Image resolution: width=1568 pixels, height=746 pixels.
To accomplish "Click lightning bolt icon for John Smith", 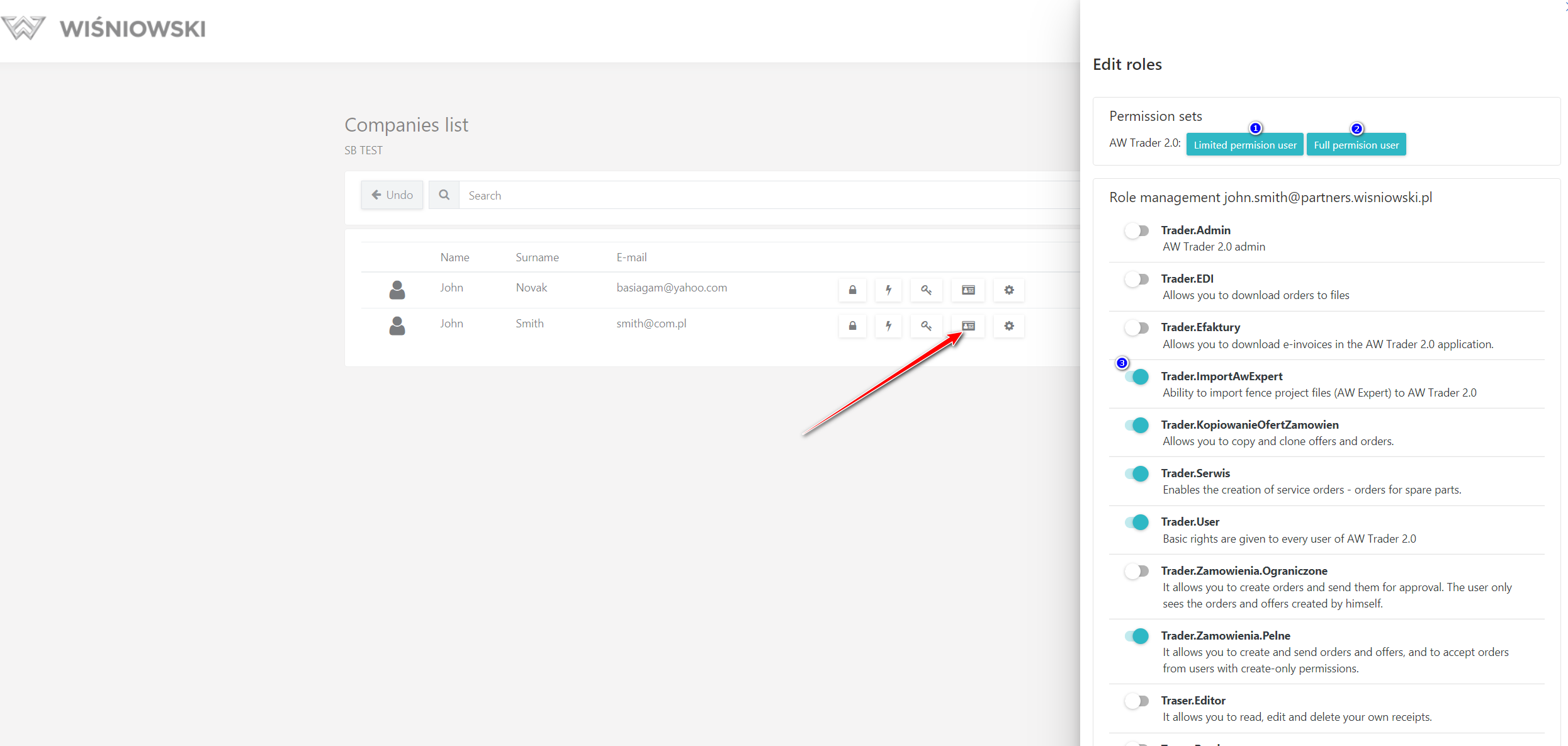I will tap(888, 326).
